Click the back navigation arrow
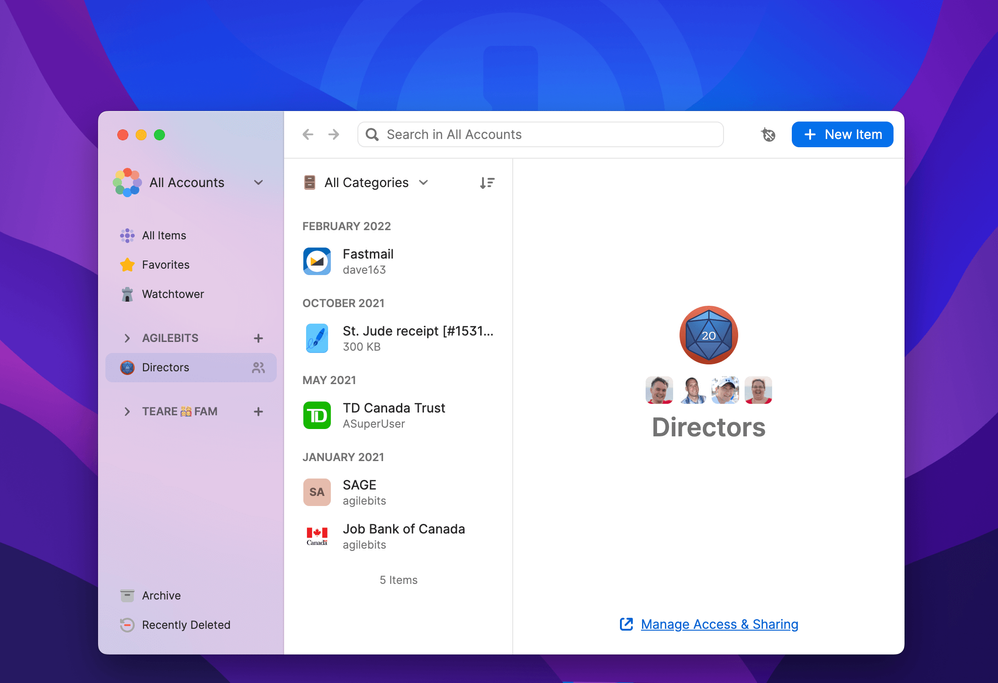Viewport: 998px width, 683px height. click(x=308, y=135)
